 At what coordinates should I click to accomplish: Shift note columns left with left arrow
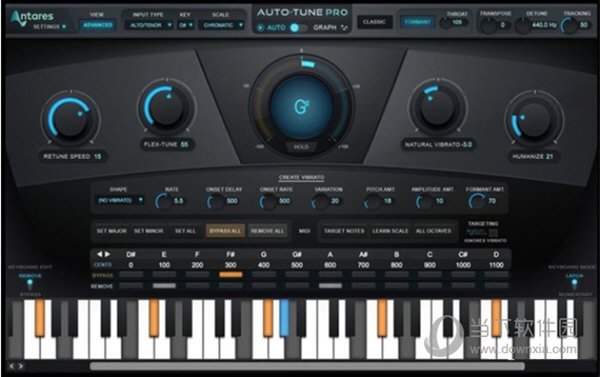tap(99, 254)
